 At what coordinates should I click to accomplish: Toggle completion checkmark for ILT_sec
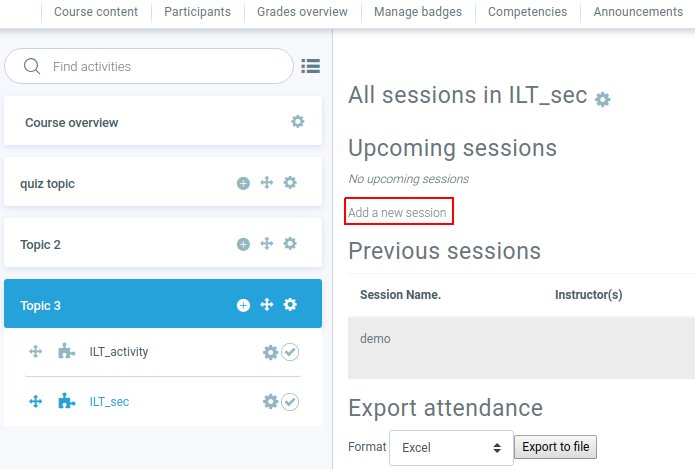pyautogui.click(x=290, y=401)
